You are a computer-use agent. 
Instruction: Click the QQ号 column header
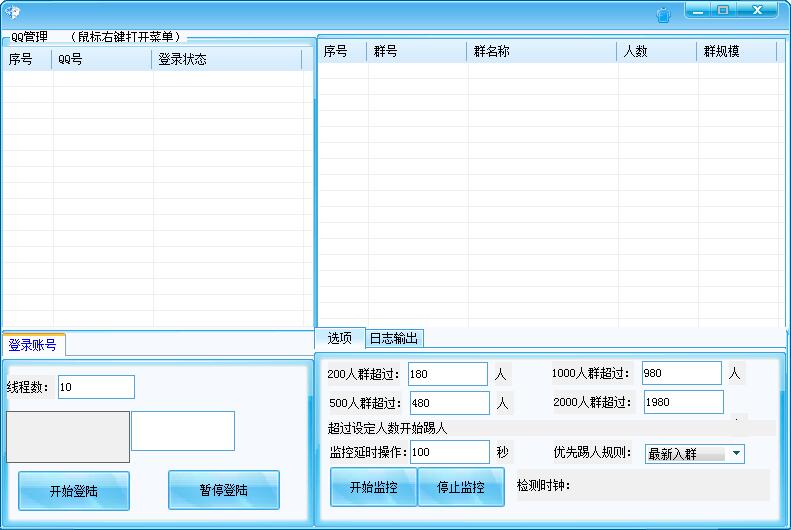102,60
